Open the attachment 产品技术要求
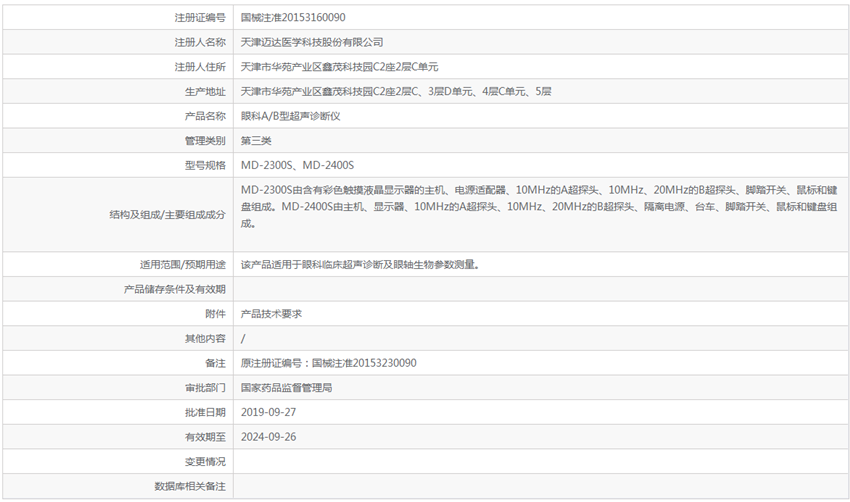 [271, 314]
